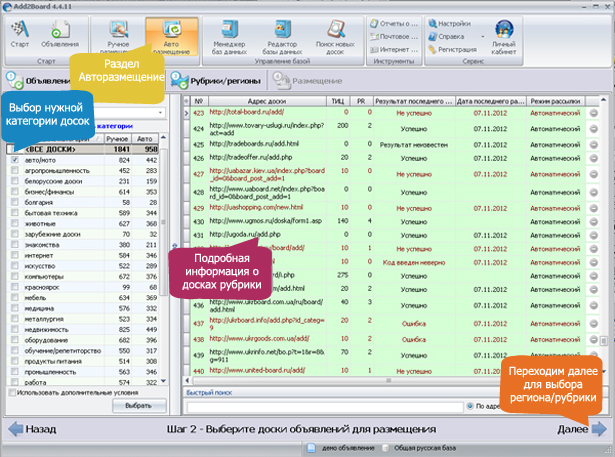615x457 pixels.
Task: Open the Объявления ribbon icon
Action: [60, 35]
